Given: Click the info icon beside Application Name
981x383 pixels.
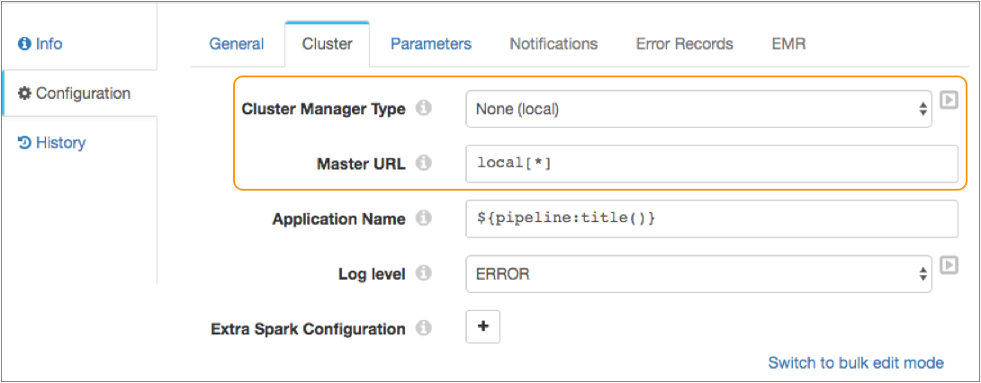Looking at the screenshot, I should pos(424,218).
